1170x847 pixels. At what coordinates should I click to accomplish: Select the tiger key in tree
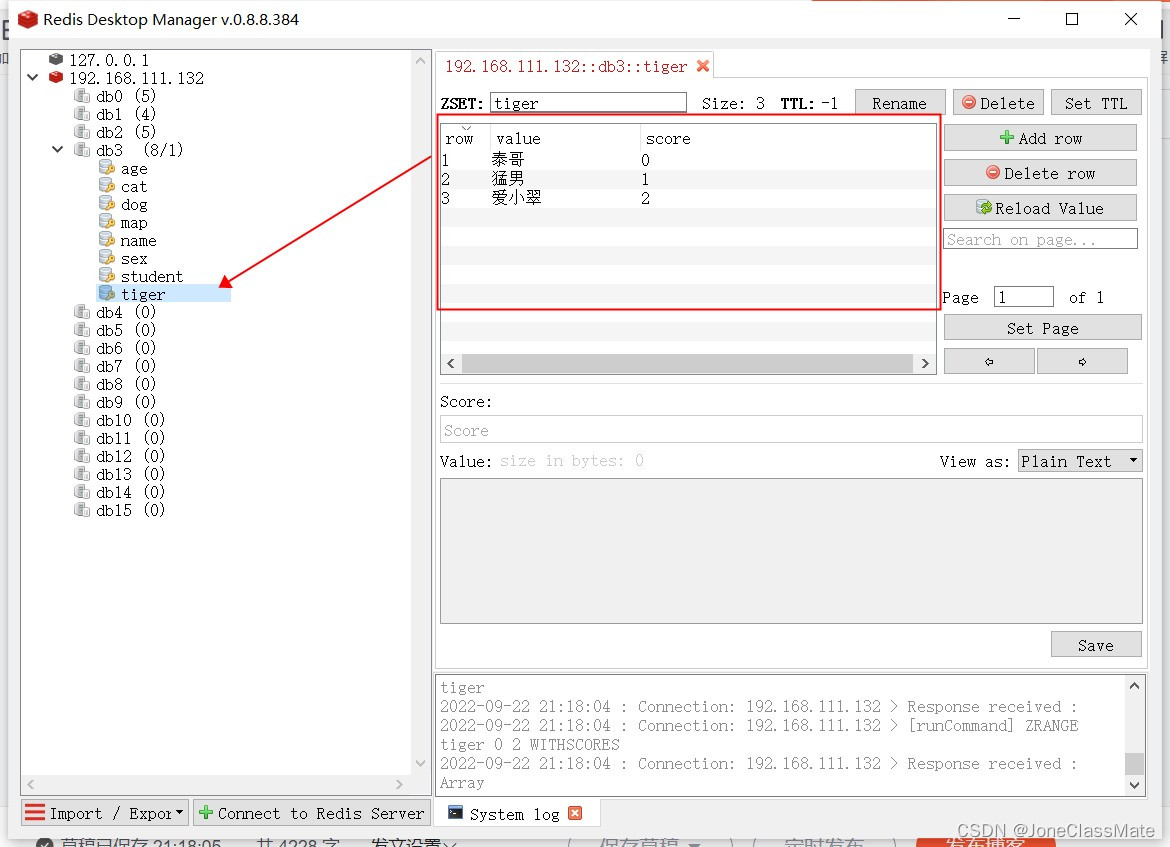[143, 294]
